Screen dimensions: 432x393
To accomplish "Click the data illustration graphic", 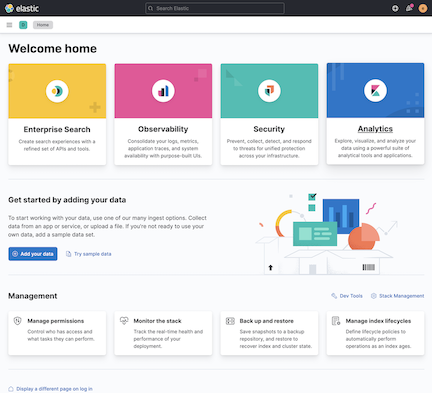I will 326,233.
